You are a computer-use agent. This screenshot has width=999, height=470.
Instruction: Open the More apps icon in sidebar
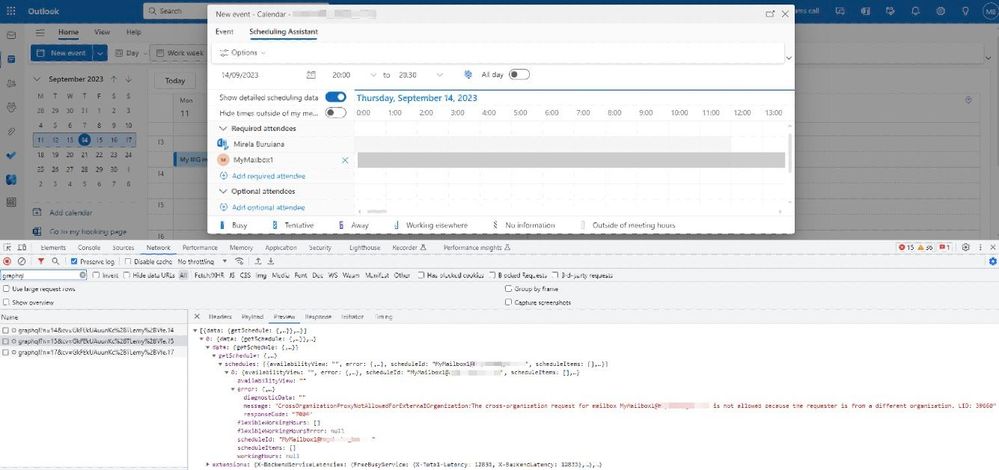tap(11, 202)
